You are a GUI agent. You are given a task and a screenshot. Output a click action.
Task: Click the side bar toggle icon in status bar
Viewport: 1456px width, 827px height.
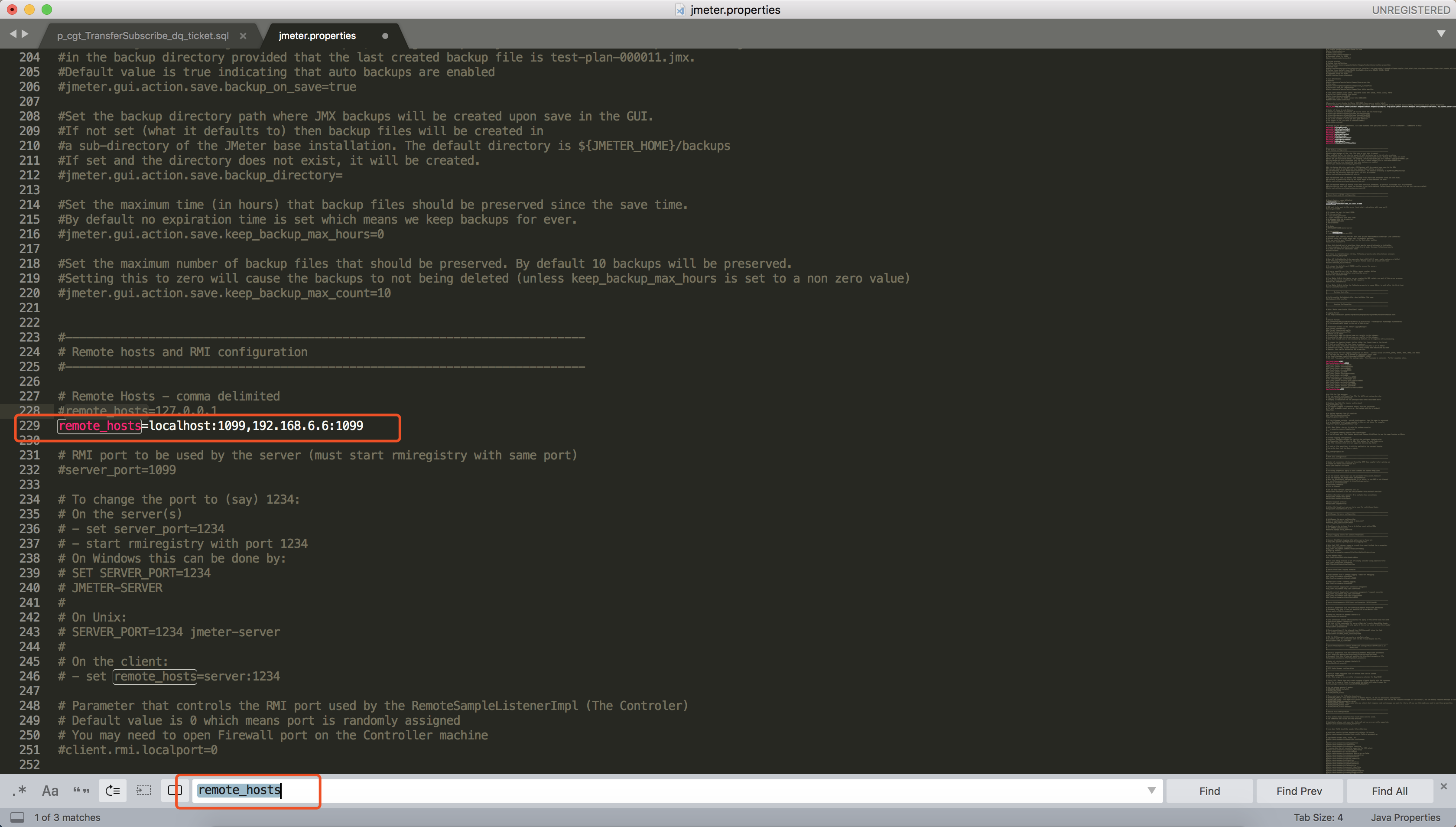click(x=18, y=817)
